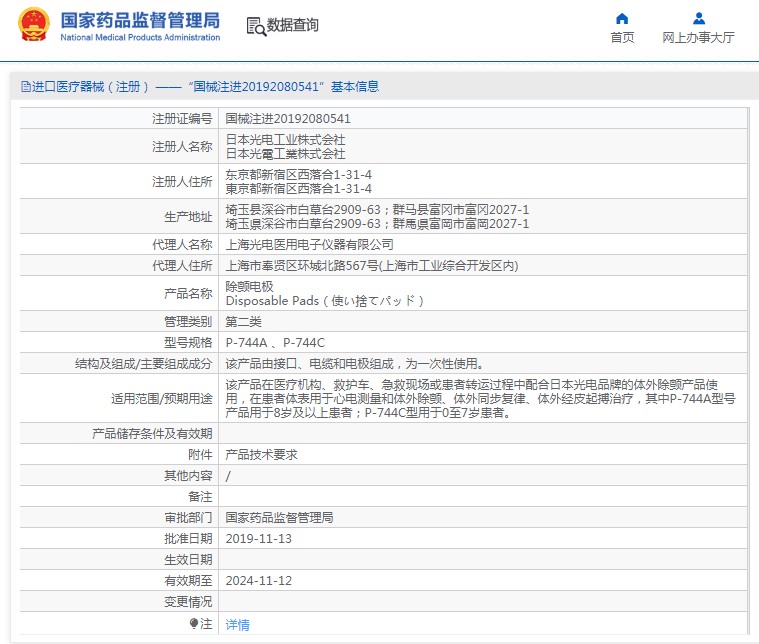
Task: Click the 有效期至 label
Action: click(x=188, y=581)
